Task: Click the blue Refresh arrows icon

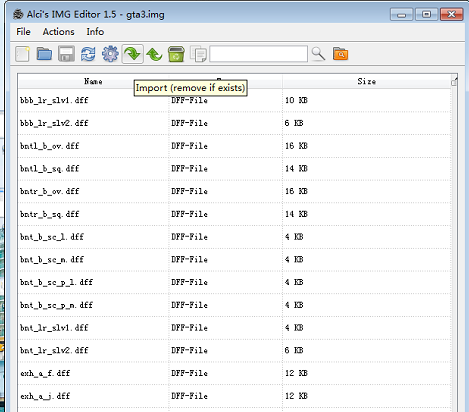Action: [x=88, y=54]
